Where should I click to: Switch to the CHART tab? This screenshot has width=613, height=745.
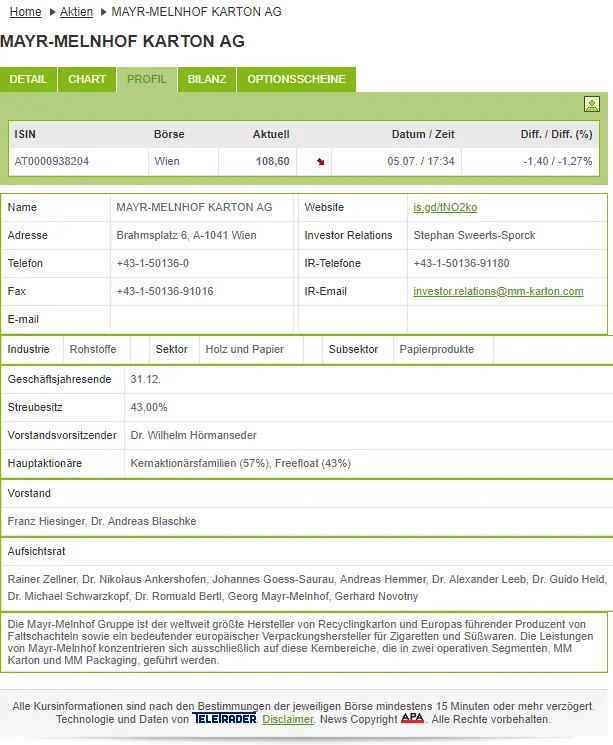(x=87, y=79)
